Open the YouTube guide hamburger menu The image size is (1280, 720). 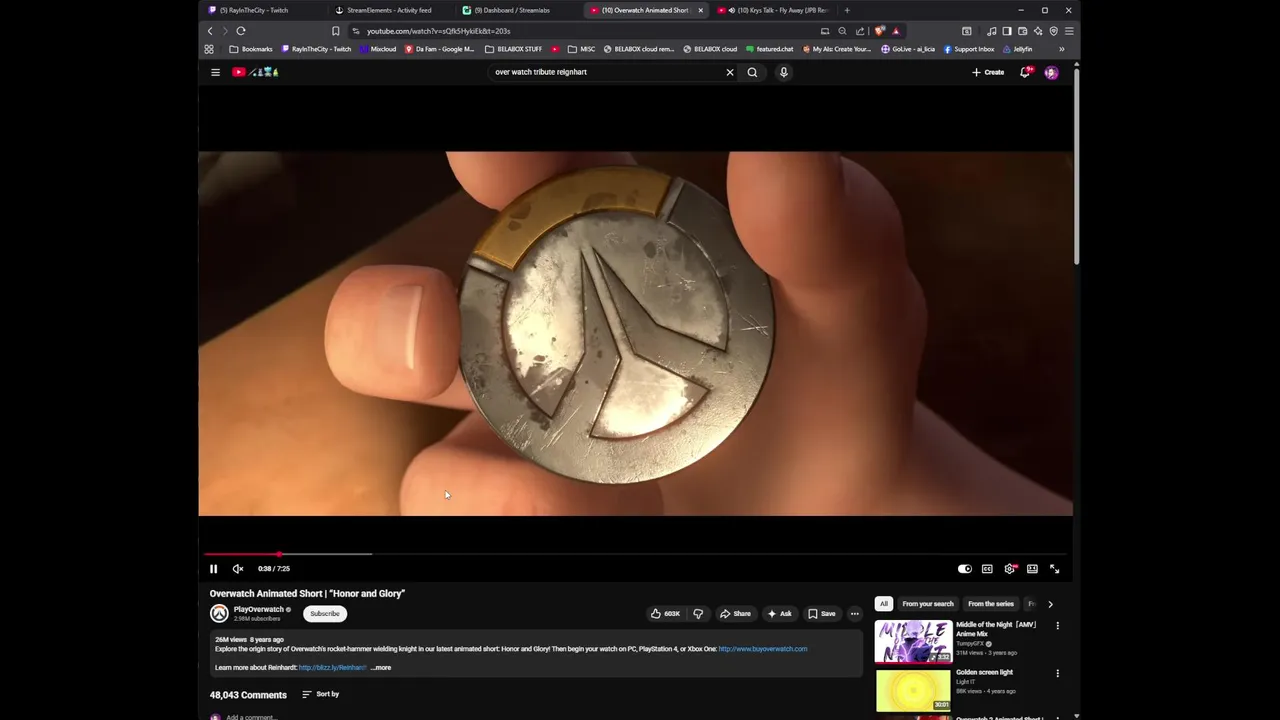pyautogui.click(x=215, y=72)
